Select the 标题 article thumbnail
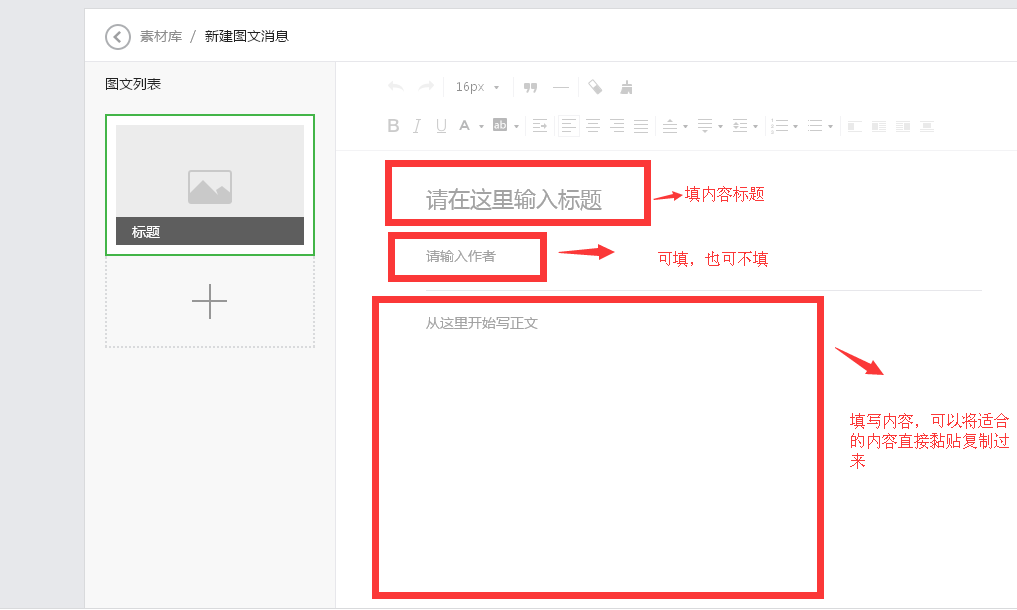This screenshot has width=1017, height=610. pyautogui.click(x=210, y=185)
